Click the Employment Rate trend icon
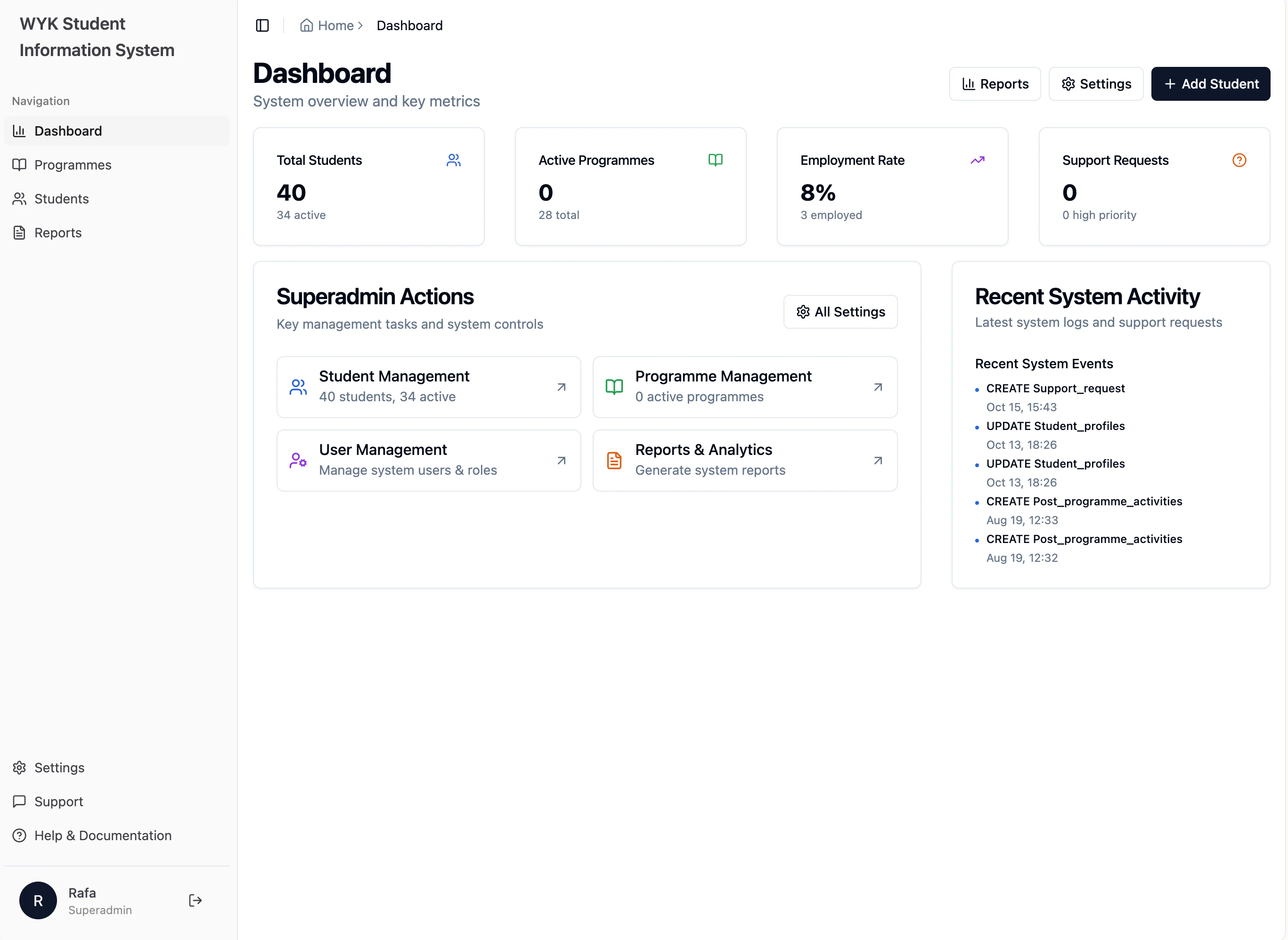The image size is (1288, 940). tap(977, 161)
